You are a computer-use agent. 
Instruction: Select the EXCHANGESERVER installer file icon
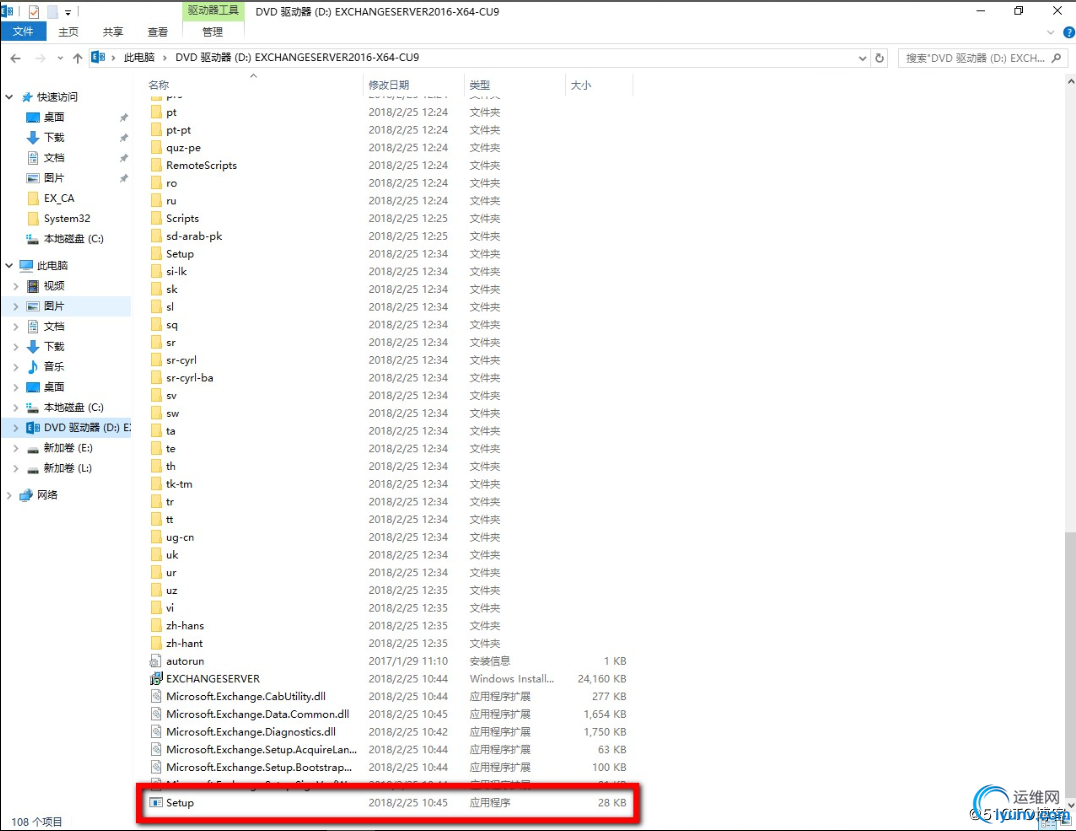156,679
